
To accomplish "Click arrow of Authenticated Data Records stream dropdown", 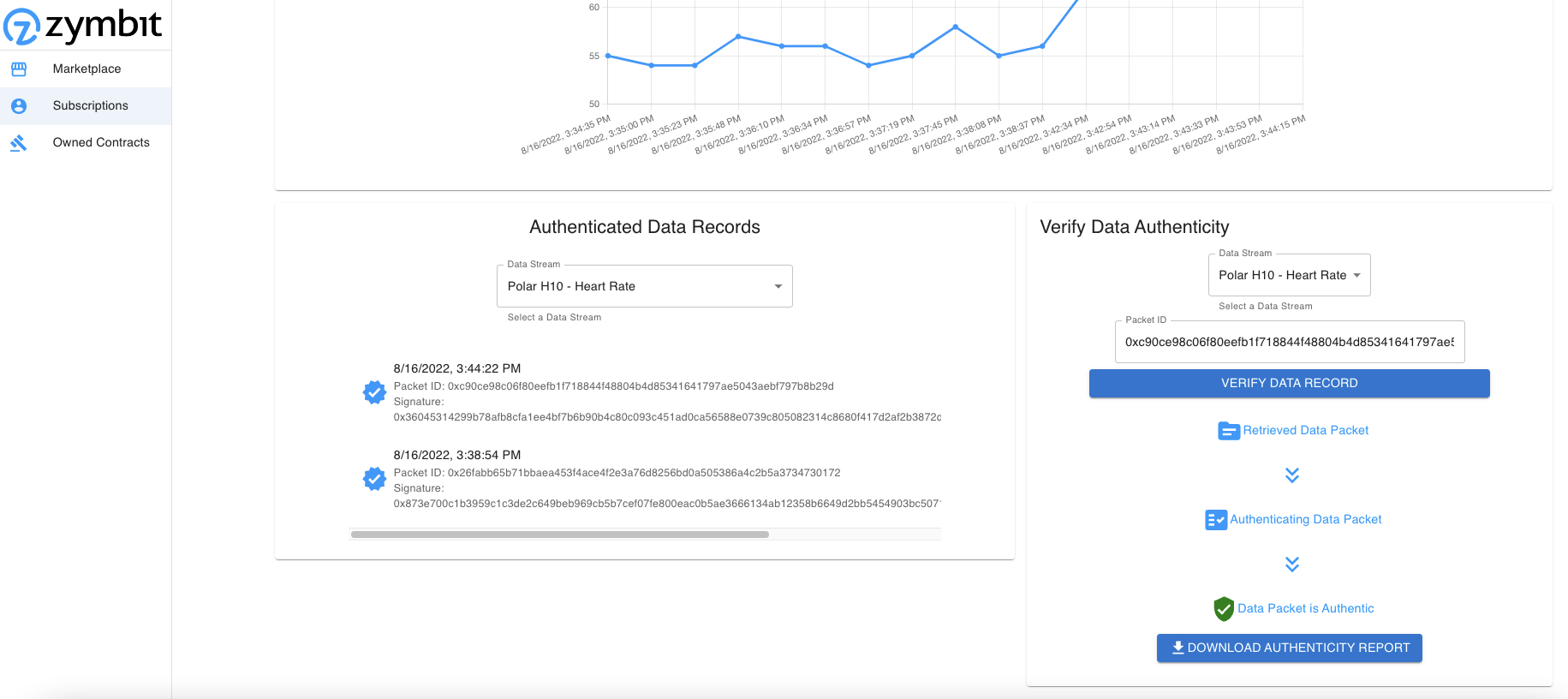I will pyautogui.click(x=778, y=286).
